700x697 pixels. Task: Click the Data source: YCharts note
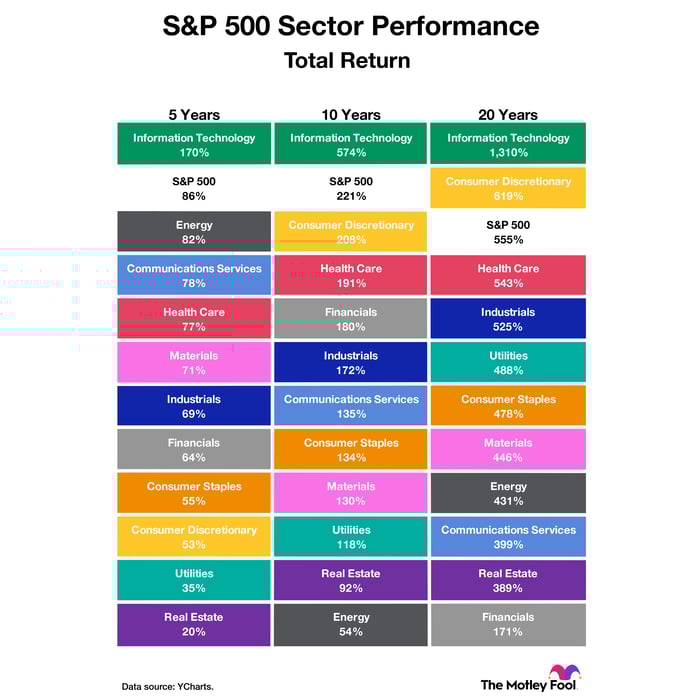[x=167, y=686]
